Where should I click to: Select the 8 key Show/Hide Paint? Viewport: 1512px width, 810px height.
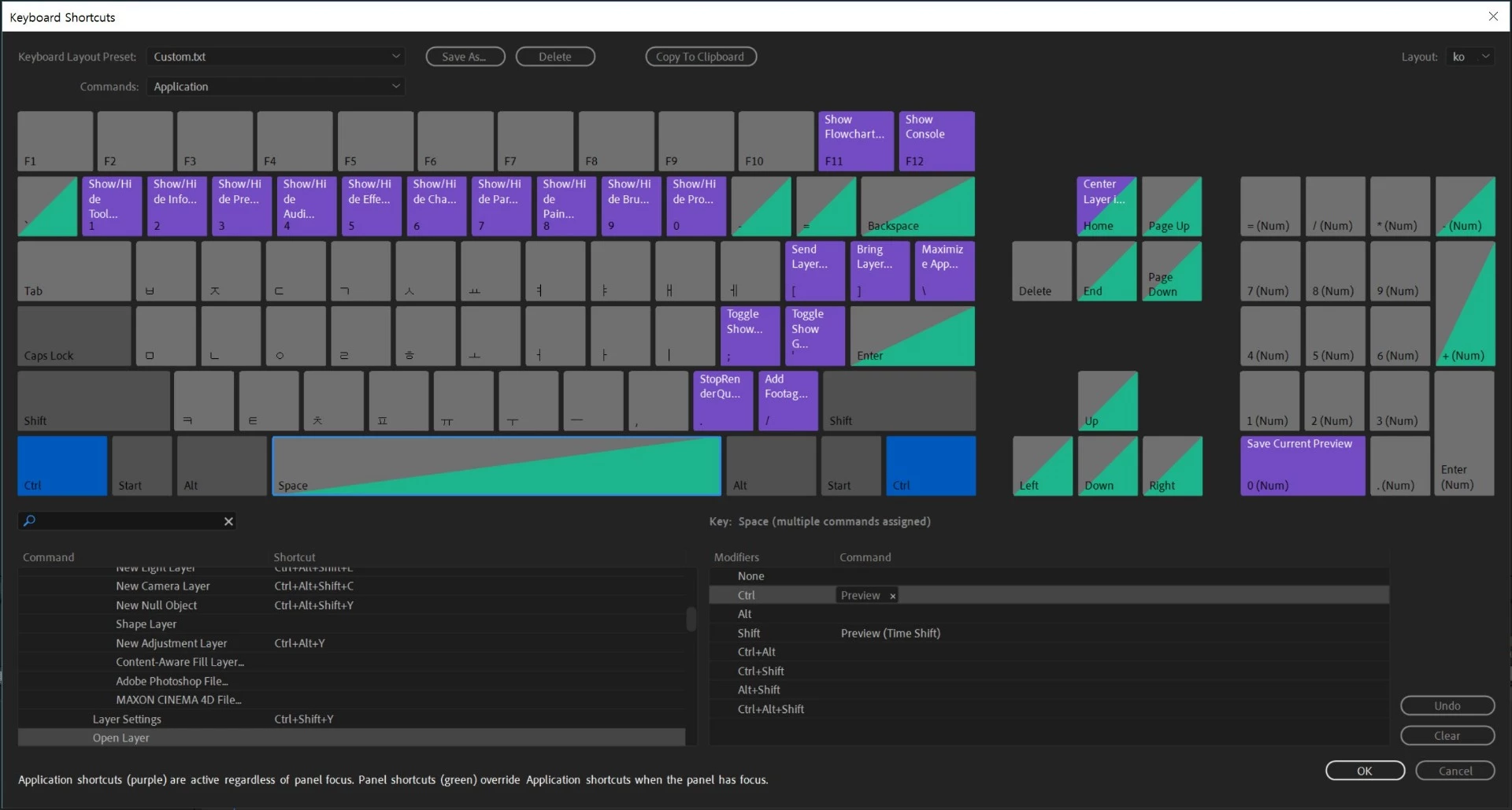coord(566,206)
